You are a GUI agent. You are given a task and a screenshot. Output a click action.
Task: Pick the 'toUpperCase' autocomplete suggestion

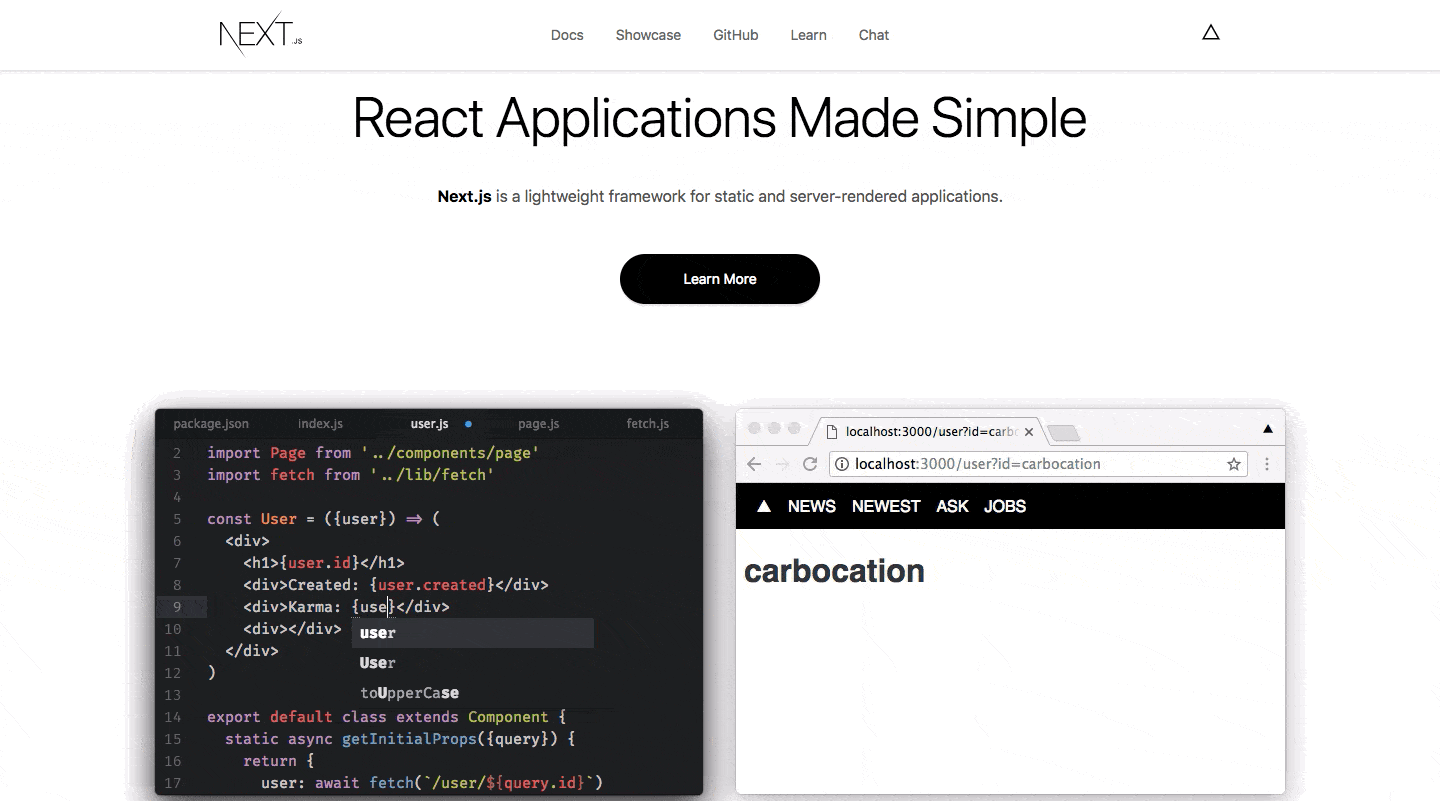[472, 693]
